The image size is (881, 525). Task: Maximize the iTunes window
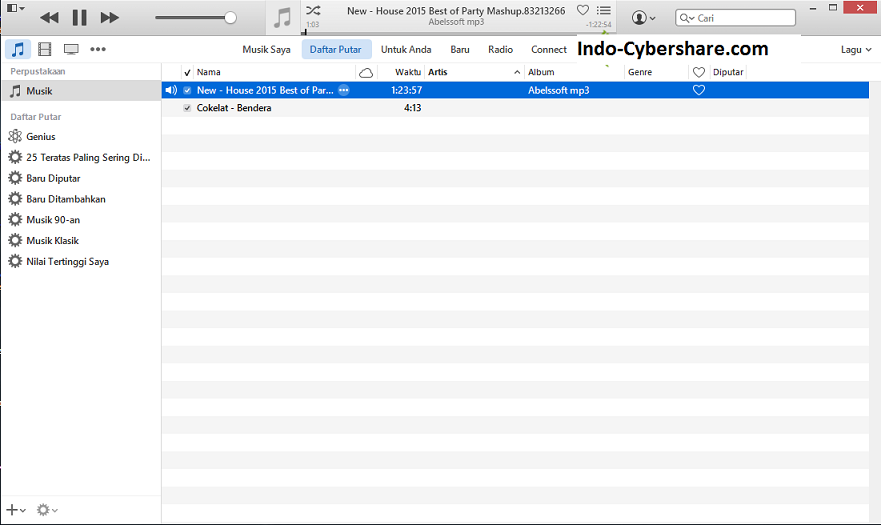tap(833, 8)
